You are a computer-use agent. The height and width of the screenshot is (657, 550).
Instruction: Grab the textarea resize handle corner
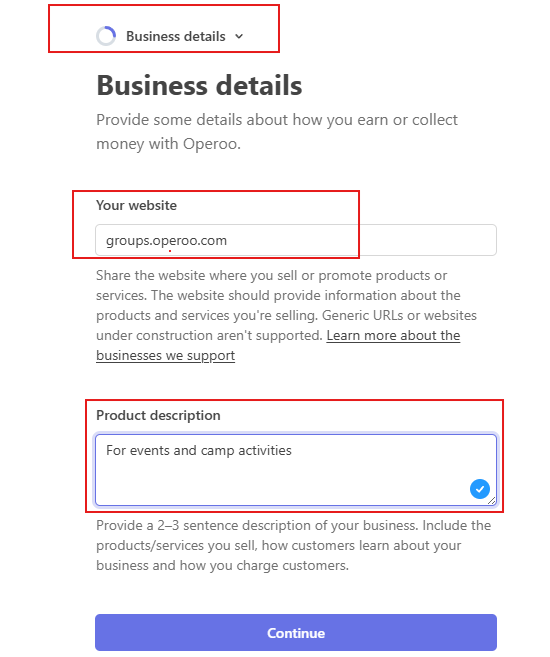click(x=492, y=501)
